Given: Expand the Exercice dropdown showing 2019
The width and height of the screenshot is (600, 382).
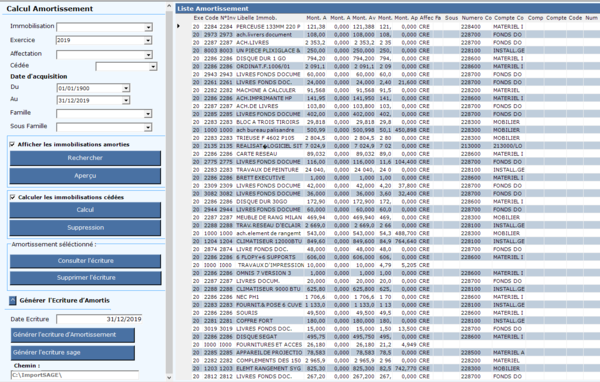Looking at the screenshot, I should pyautogui.click(x=148, y=41).
